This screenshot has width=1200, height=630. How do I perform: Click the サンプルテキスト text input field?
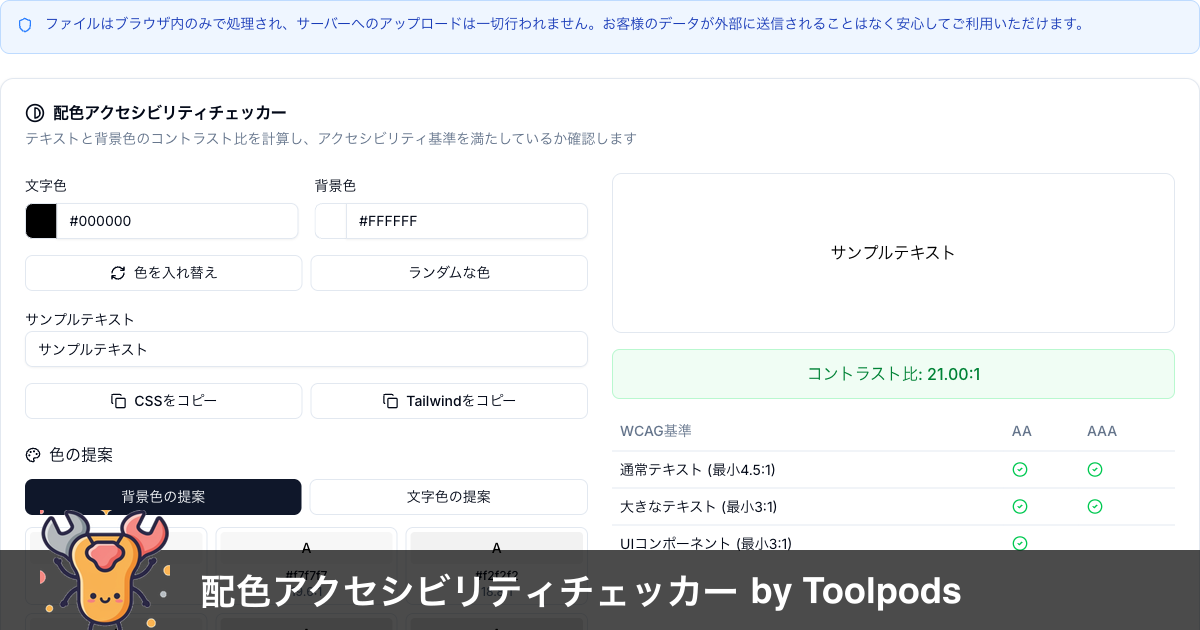(x=306, y=349)
